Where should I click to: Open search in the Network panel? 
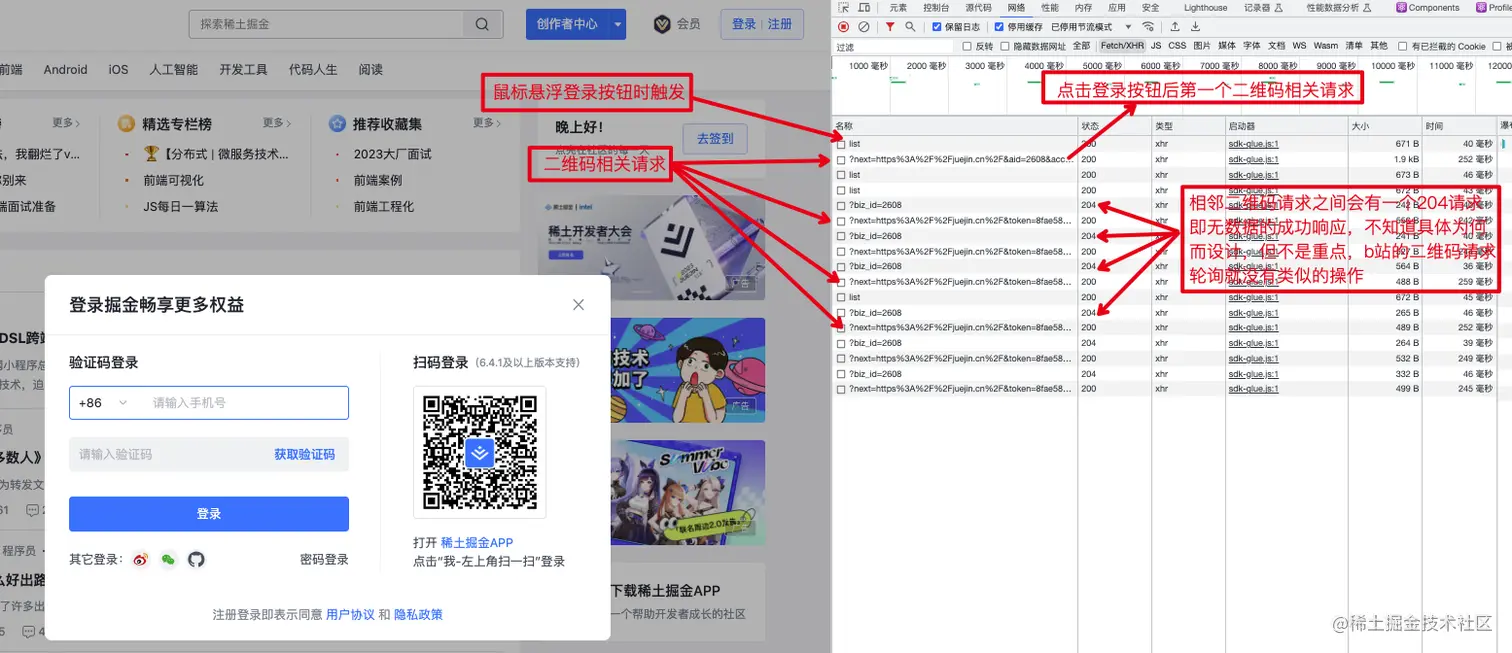[911, 27]
